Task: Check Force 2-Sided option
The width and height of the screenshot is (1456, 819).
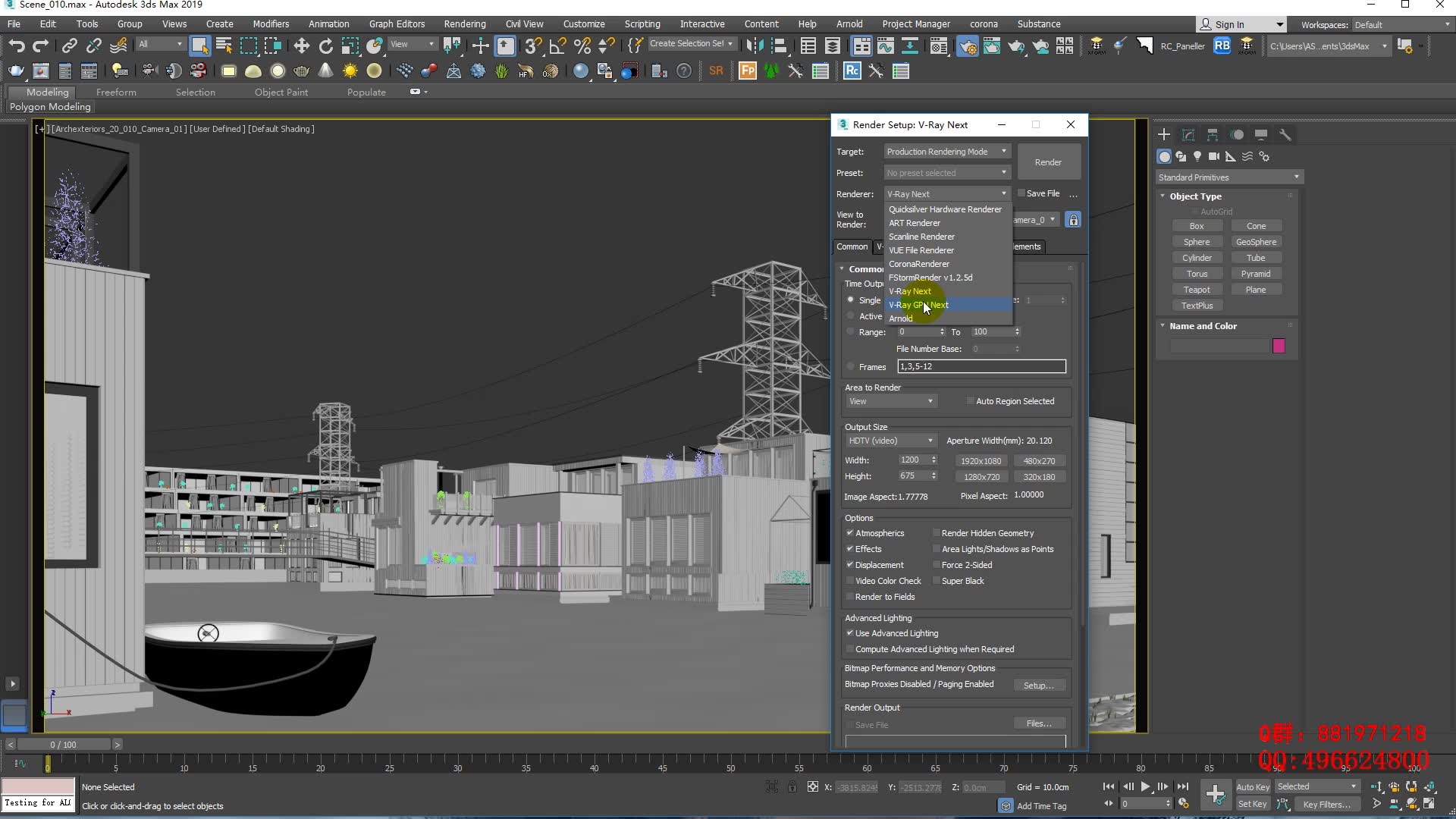Action: (x=937, y=564)
